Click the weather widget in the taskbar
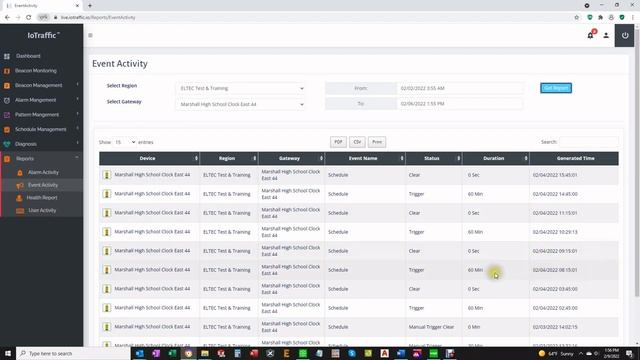The height and width of the screenshot is (360, 640). coord(557,353)
